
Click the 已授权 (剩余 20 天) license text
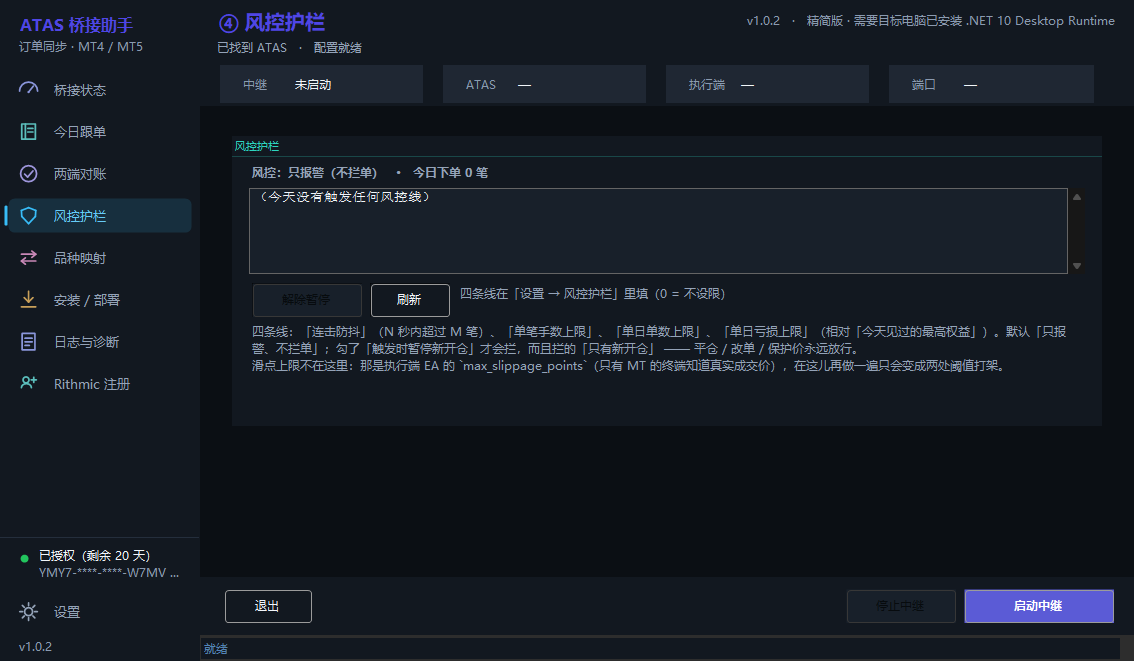(x=95, y=555)
